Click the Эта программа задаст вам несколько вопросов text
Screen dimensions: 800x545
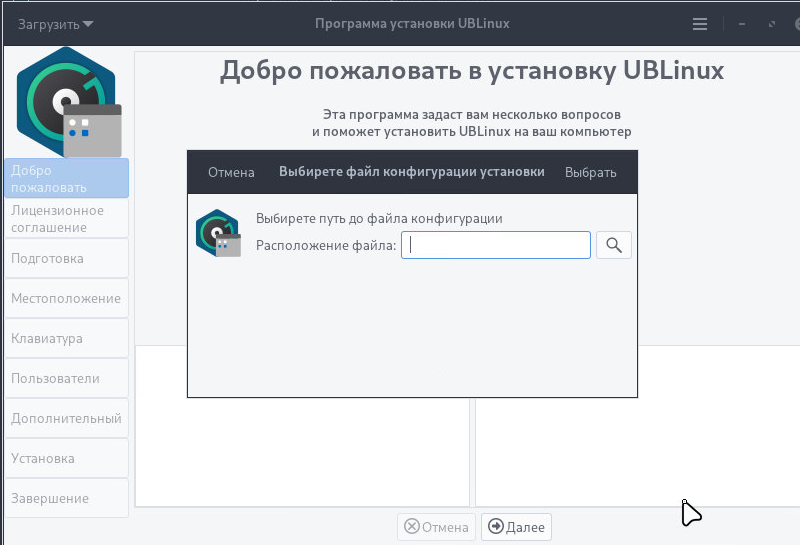point(471,114)
